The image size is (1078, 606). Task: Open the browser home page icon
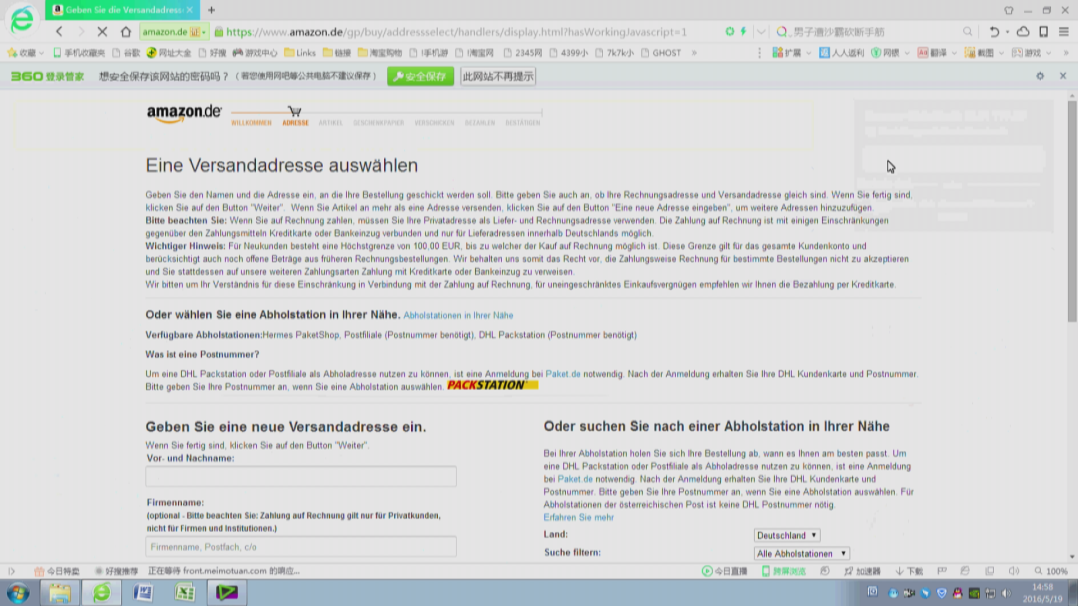[x=125, y=32]
